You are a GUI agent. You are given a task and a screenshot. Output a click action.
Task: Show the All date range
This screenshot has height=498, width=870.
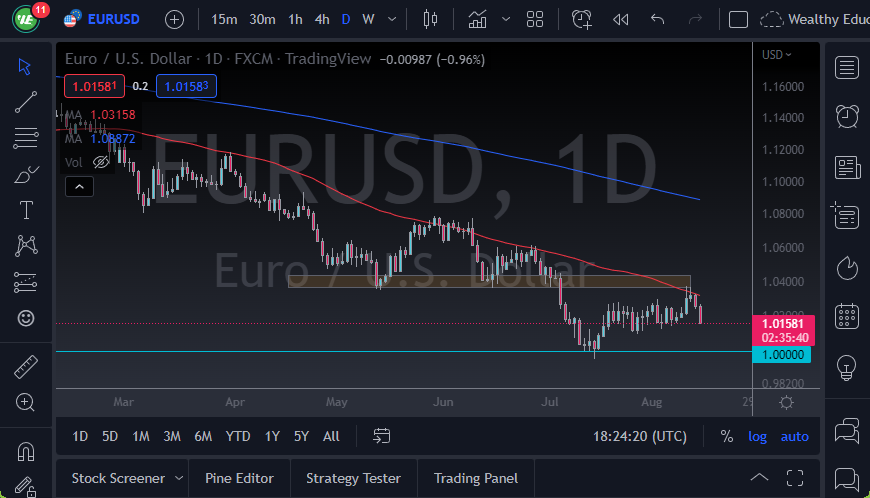click(x=331, y=436)
